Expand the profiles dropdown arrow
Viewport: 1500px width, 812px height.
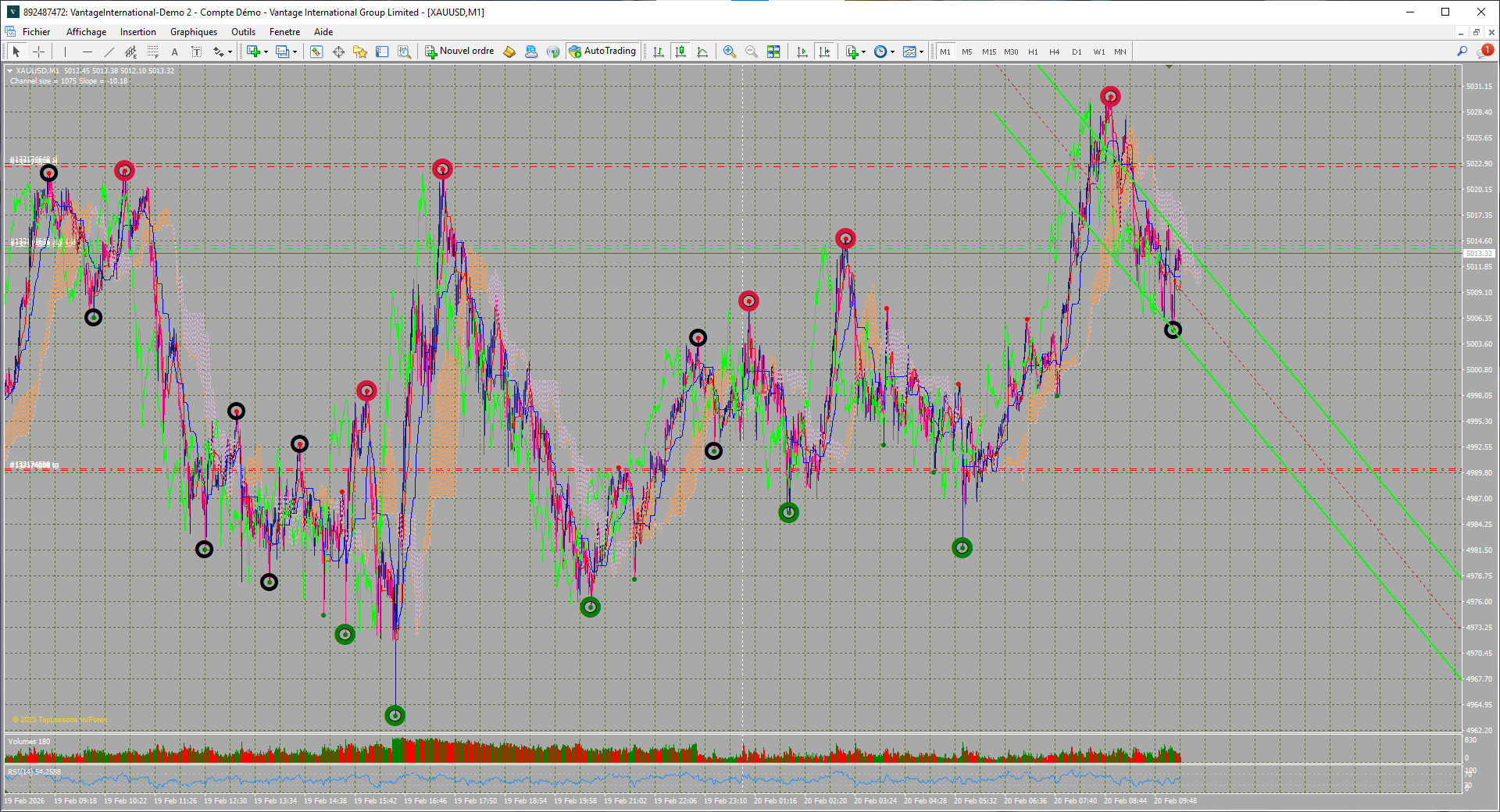click(295, 52)
